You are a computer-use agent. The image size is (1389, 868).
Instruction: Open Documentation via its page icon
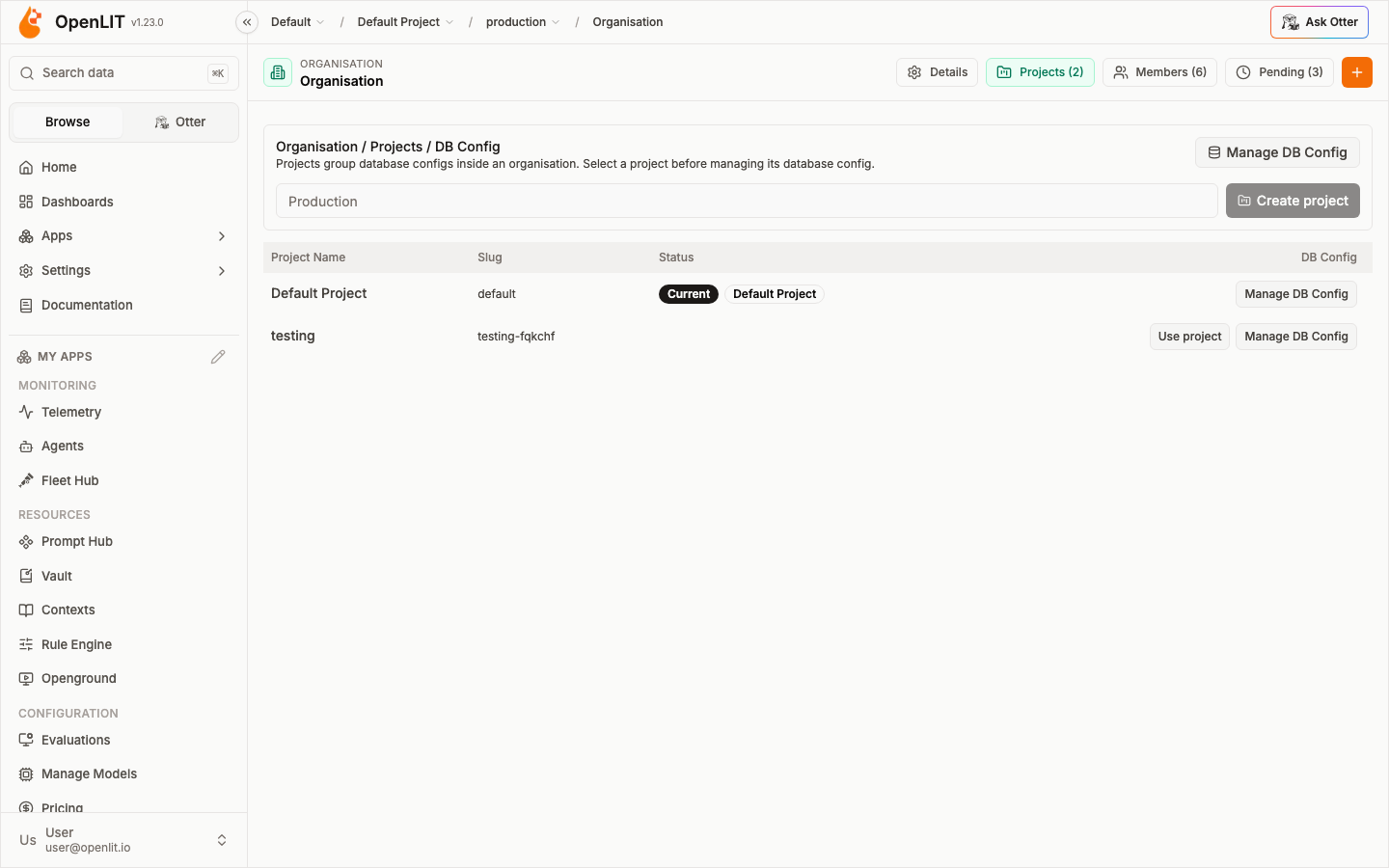pos(26,306)
